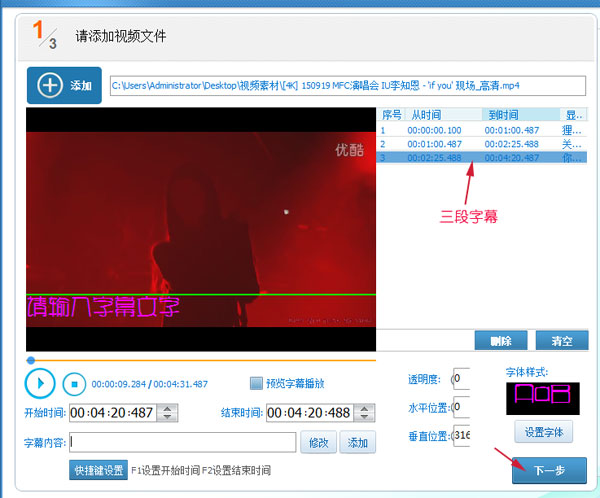Viewport: 600px width, 498px height.
Task: Click the plus icon to add video
Action: click(x=49, y=86)
